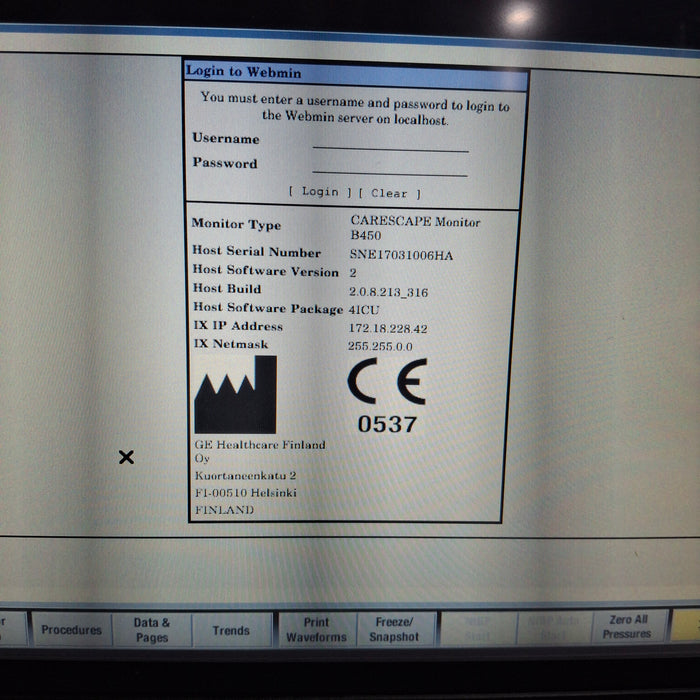The width and height of the screenshot is (700, 700).
Task: Select Zero All Pressures button
Action: pos(628,626)
